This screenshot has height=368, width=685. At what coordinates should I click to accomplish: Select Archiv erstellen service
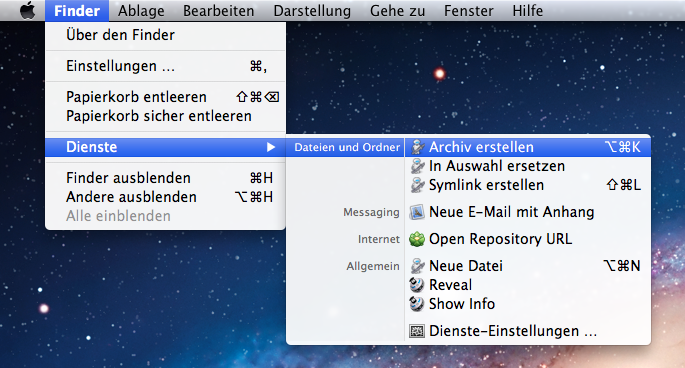point(528,147)
